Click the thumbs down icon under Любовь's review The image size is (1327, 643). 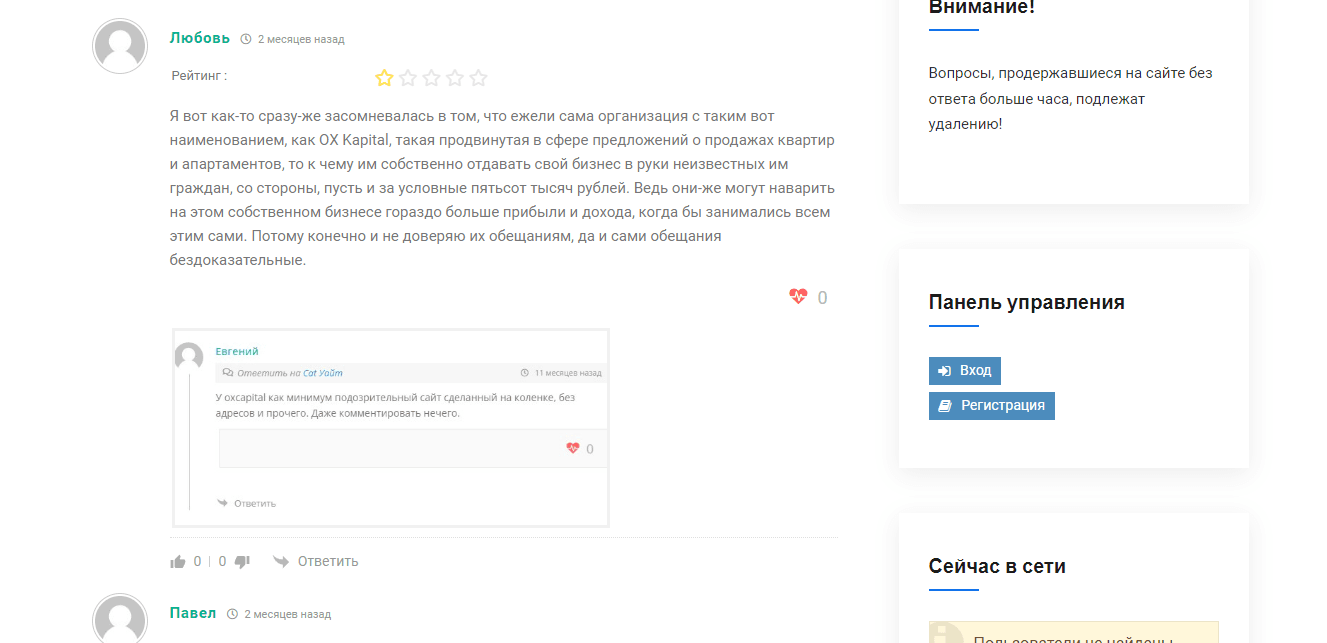(x=241, y=561)
